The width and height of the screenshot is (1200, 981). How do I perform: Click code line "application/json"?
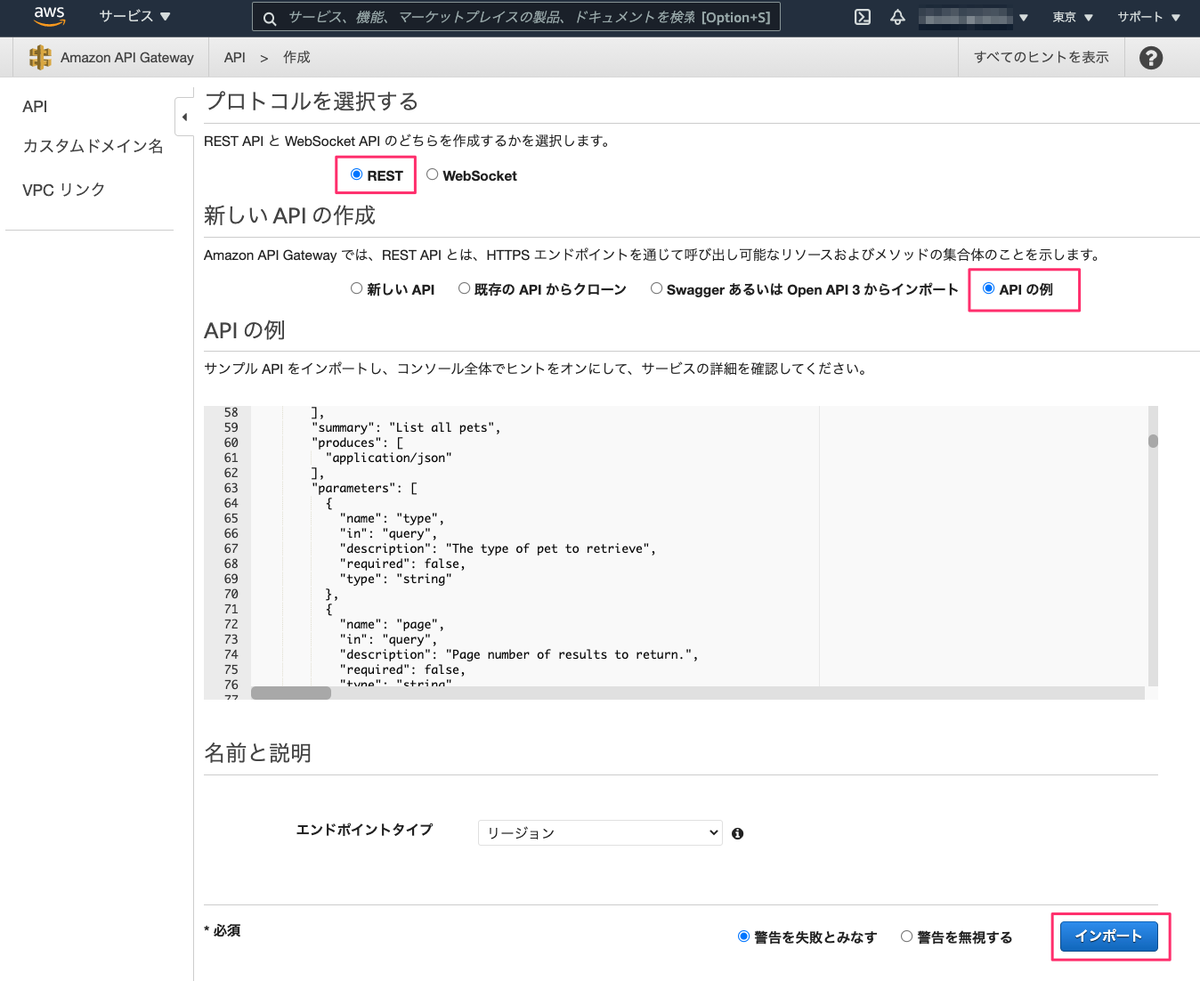tap(389, 457)
